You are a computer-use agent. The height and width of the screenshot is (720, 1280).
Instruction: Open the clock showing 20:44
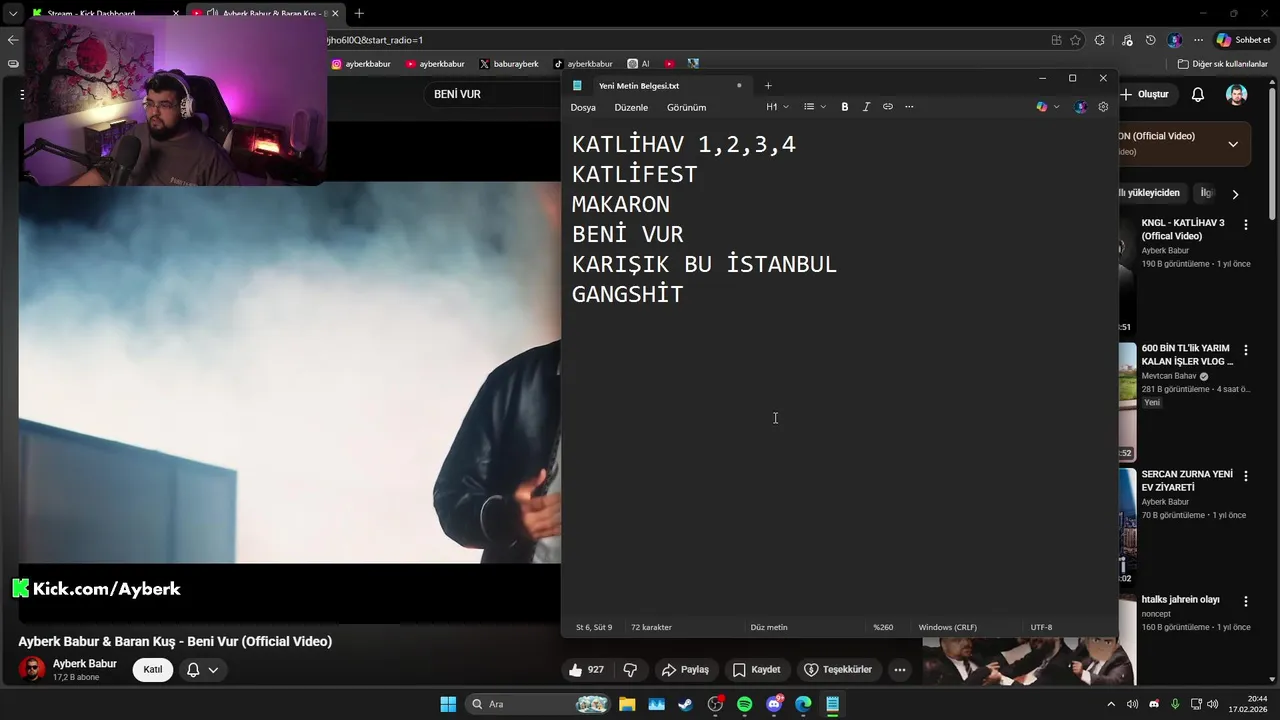(x=1249, y=704)
